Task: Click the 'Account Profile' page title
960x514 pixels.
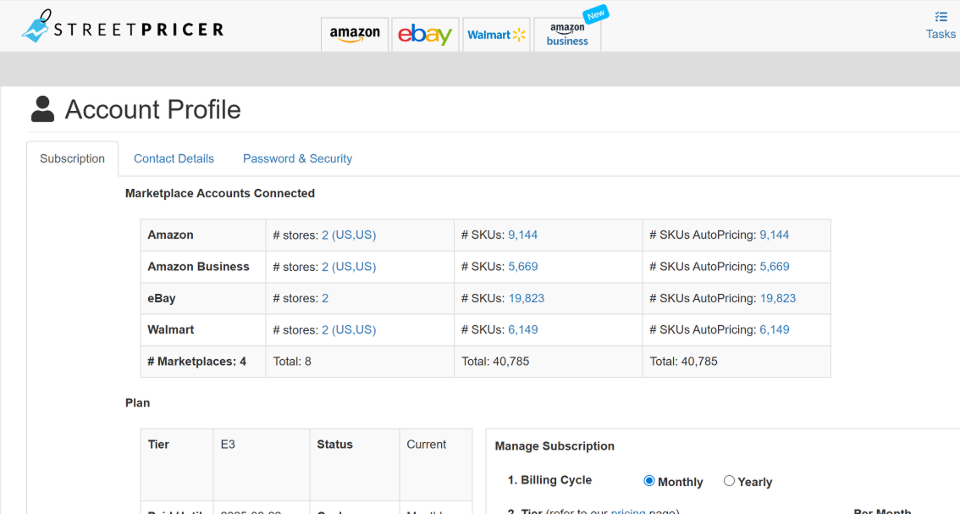Action: click(153, 110)
